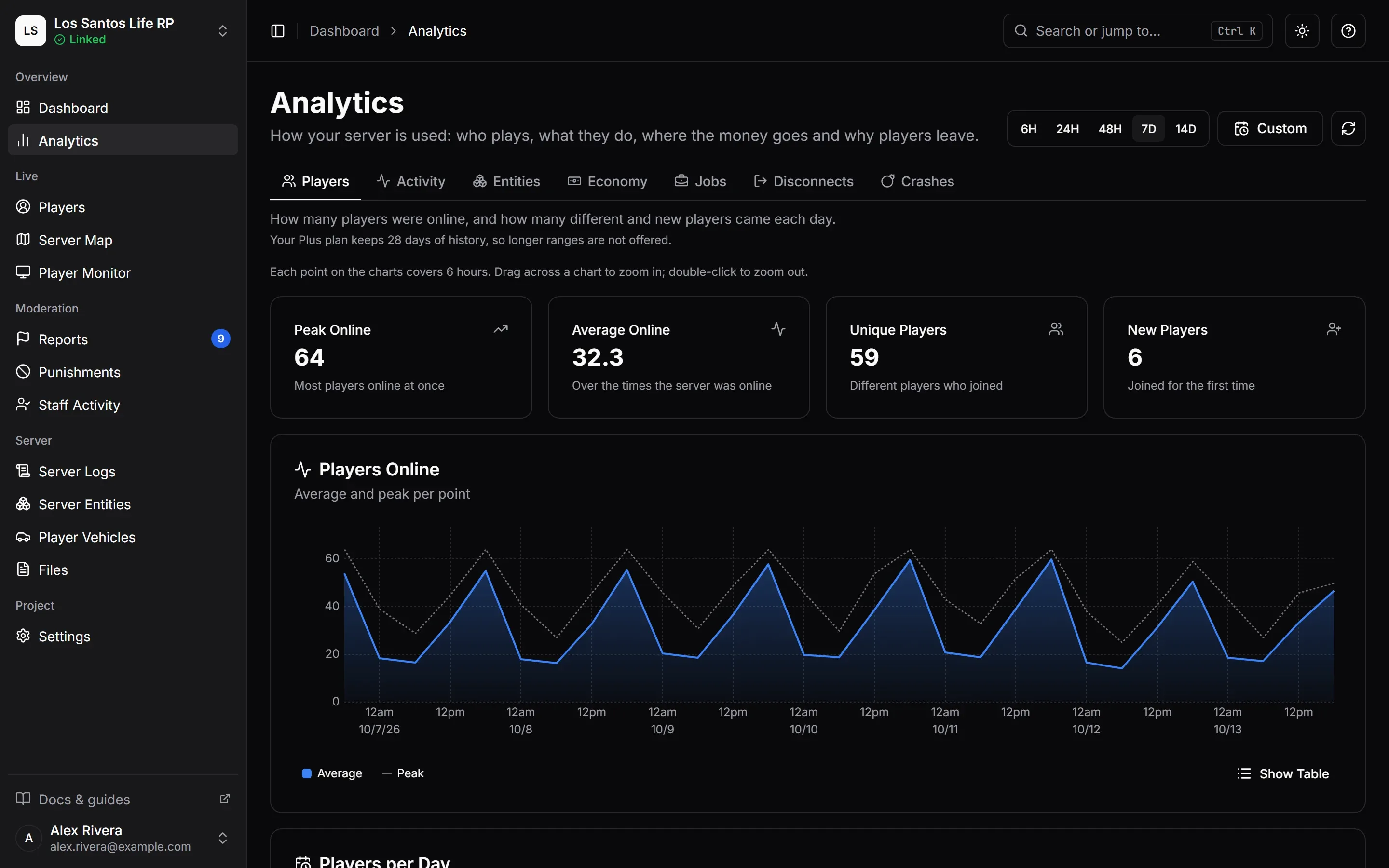The height and width of the screenshot is (868, 1389).
Task: Refresh analytics data with reload icon
Action: click(x=1348, y=129)
